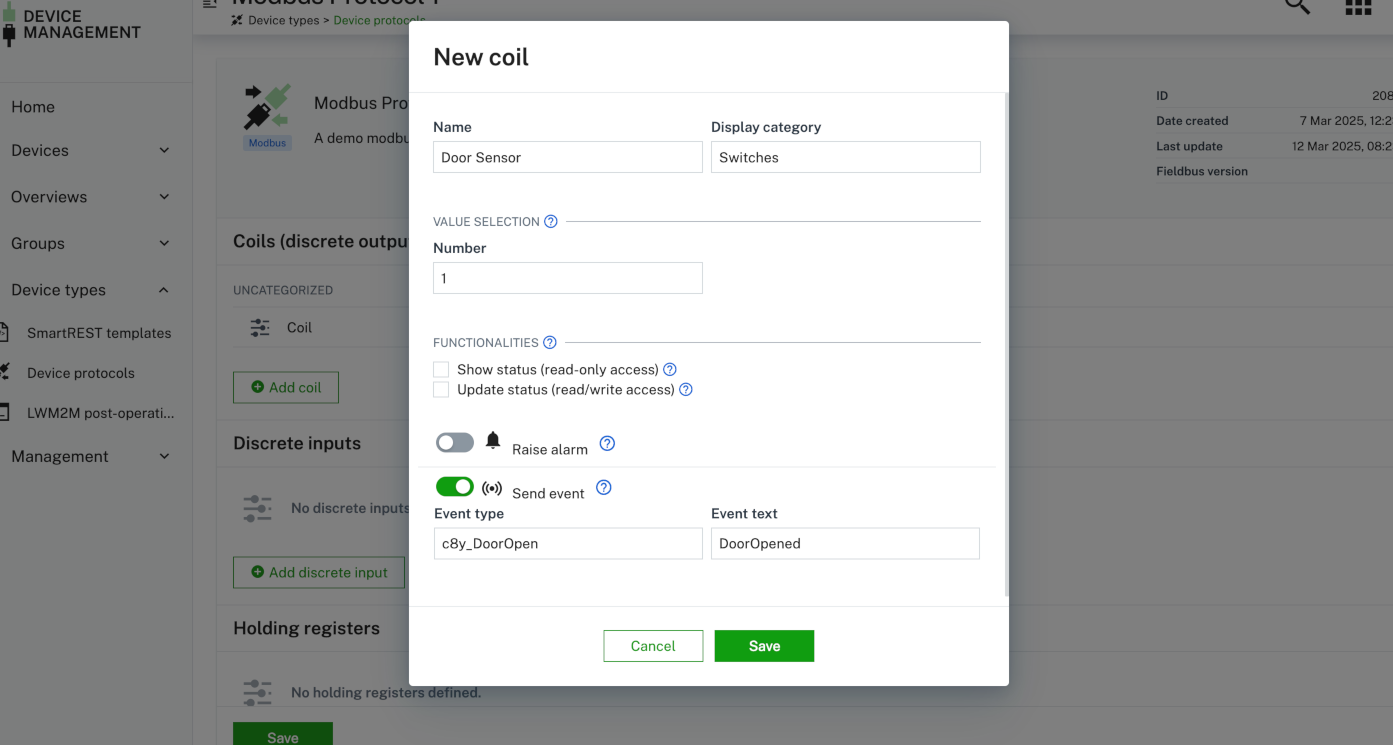Go to Home in the navigation
This screenshot has height=745, width=1393.
coord(33,107)
